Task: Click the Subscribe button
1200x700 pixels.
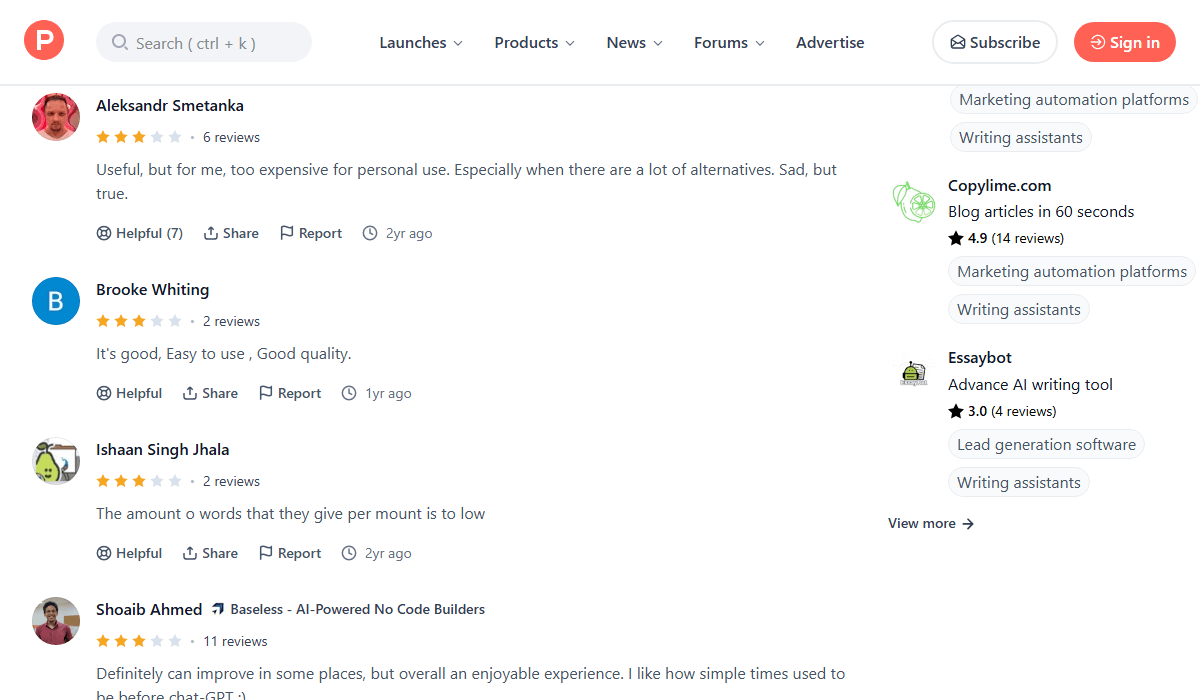Action: pyautogui.click(x=994, y=42)
